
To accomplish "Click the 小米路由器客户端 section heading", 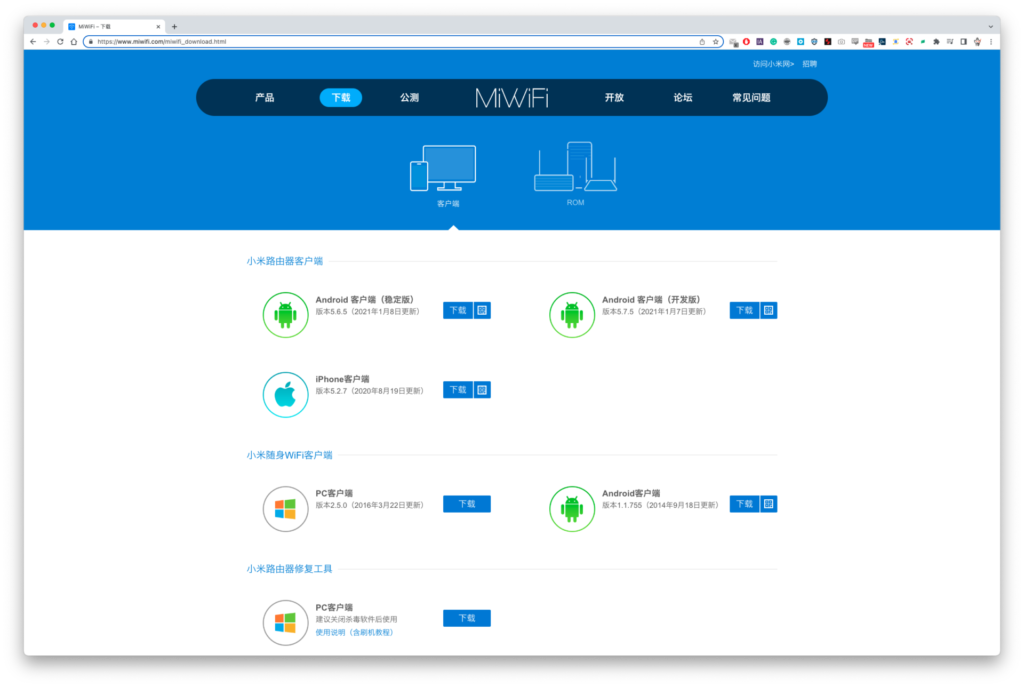I will click(285, 261).
